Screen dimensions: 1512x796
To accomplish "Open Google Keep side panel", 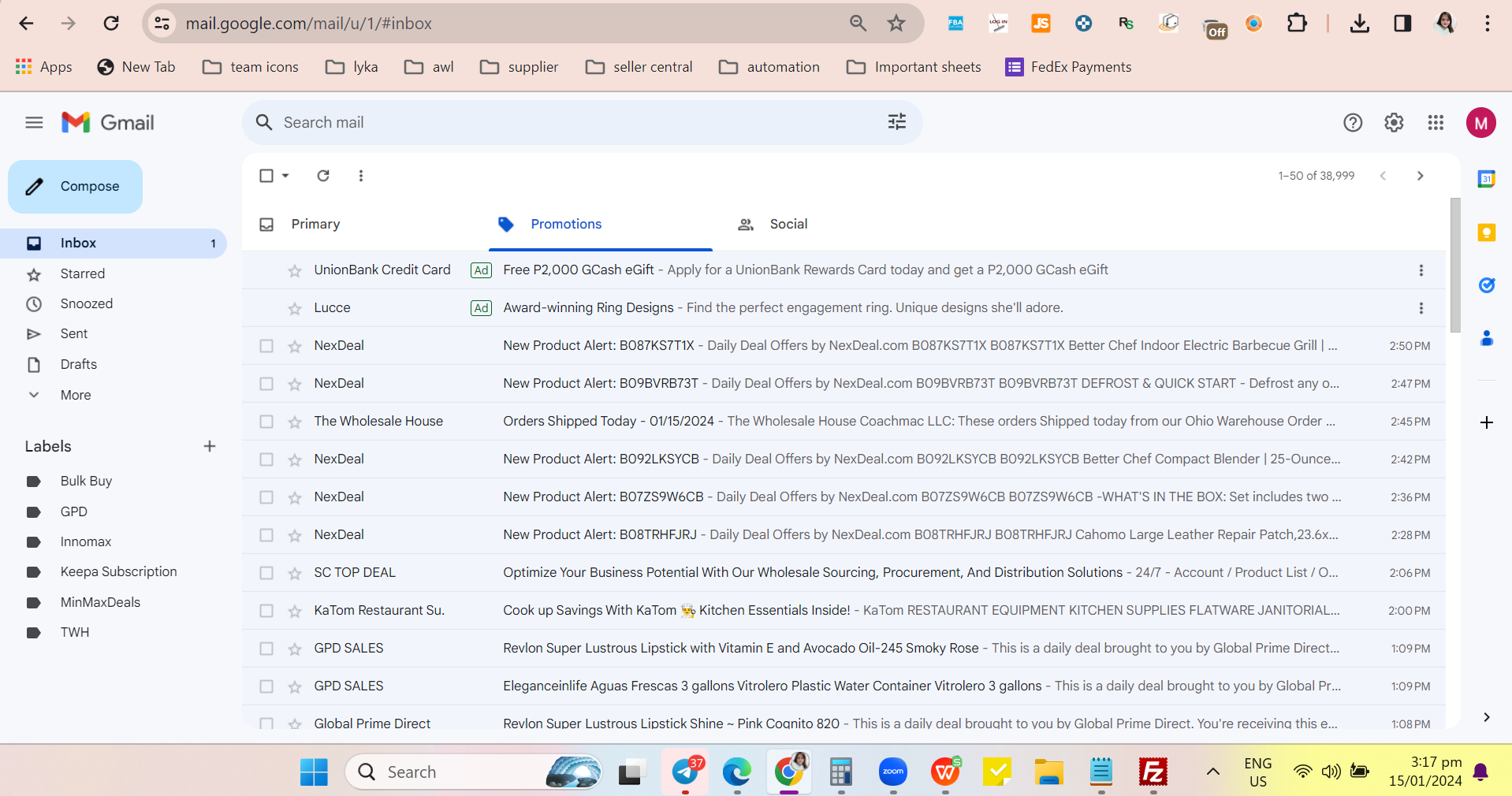I will tap(1486, 232).
